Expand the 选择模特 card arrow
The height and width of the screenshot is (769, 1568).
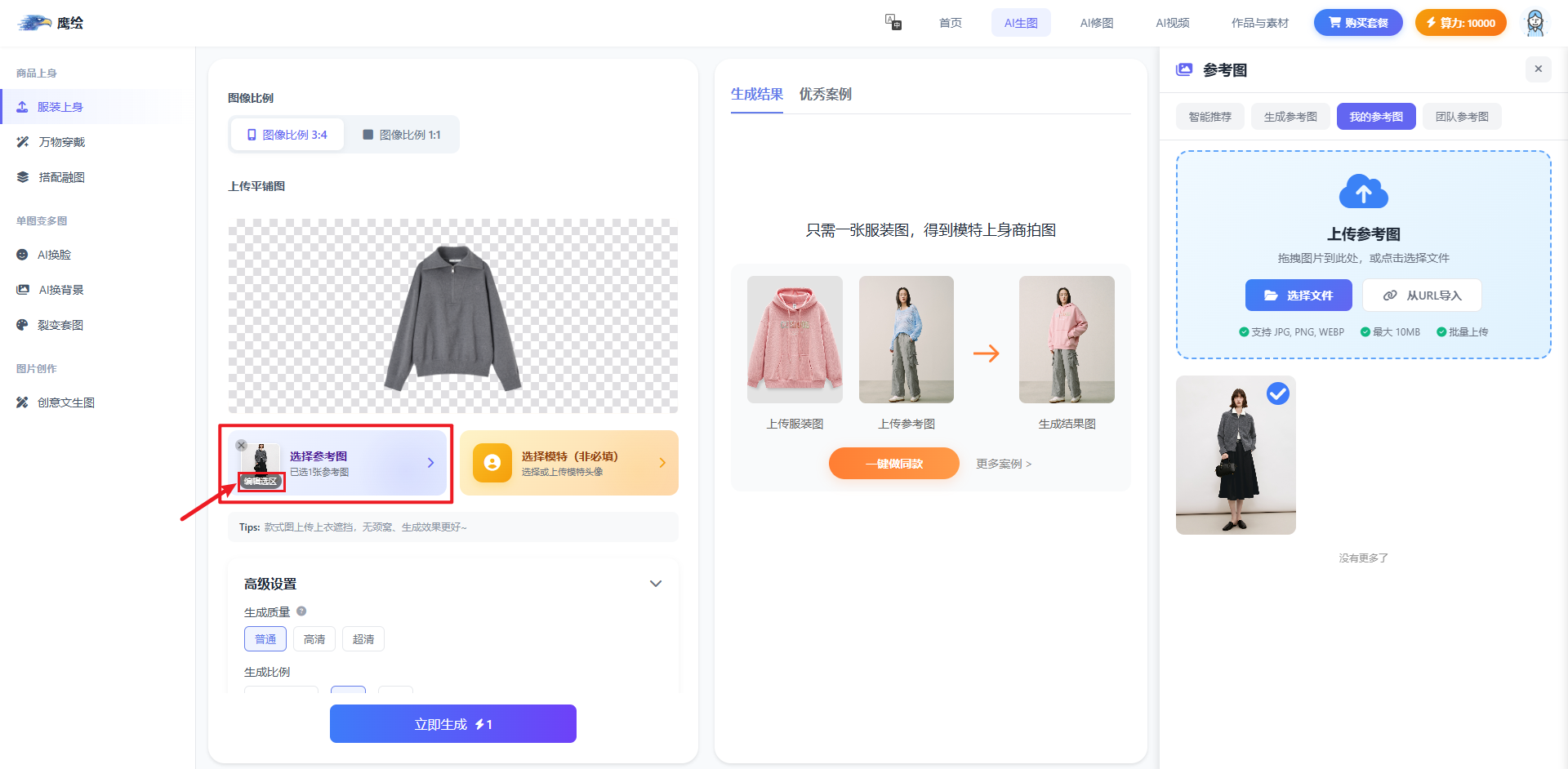tap(661, 463)
